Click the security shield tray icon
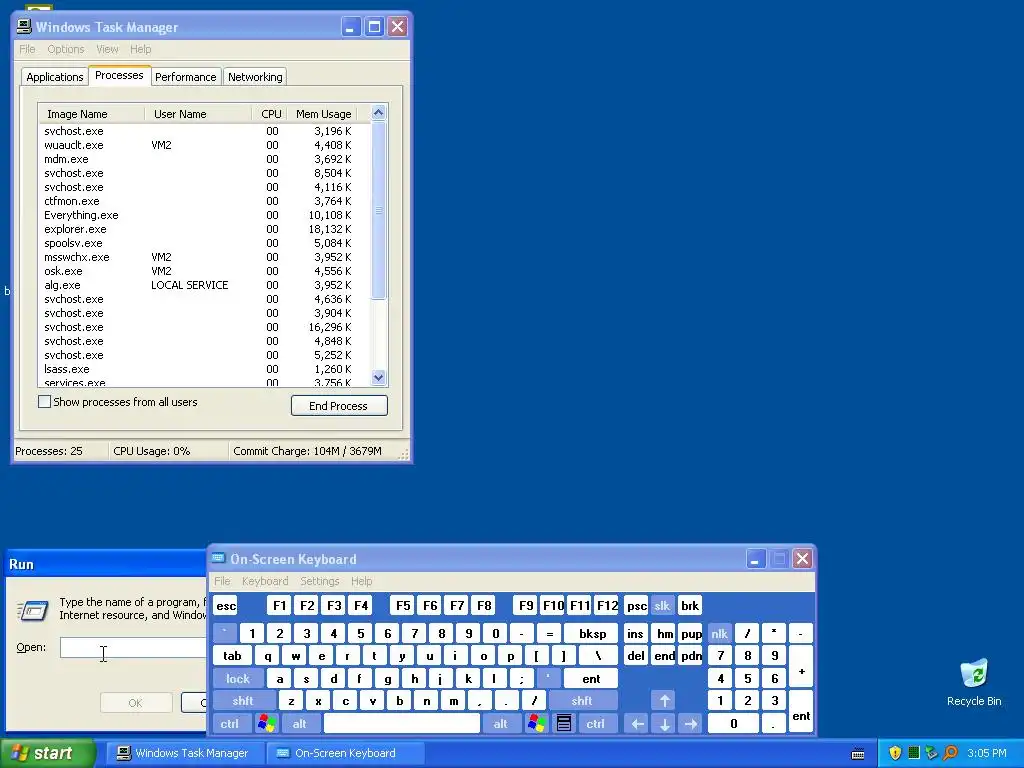The image size is (1024, 768). coord(895,753)
